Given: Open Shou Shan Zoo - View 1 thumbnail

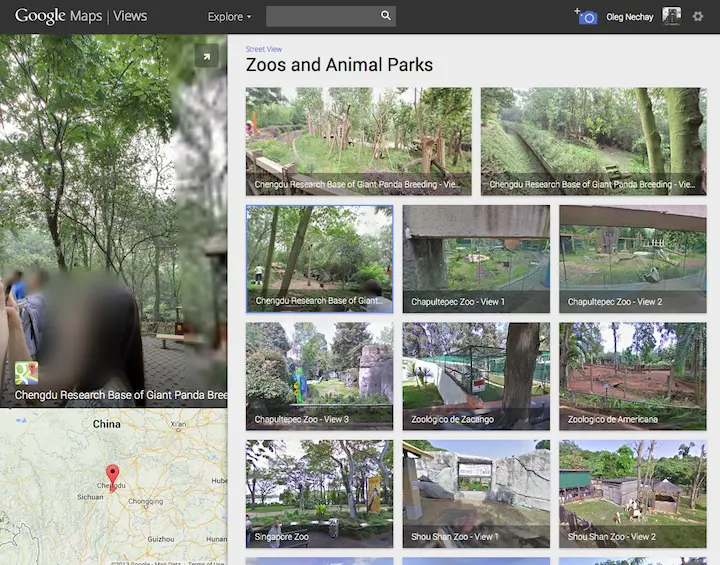Looking at the screenshot, I should point(476,494).
